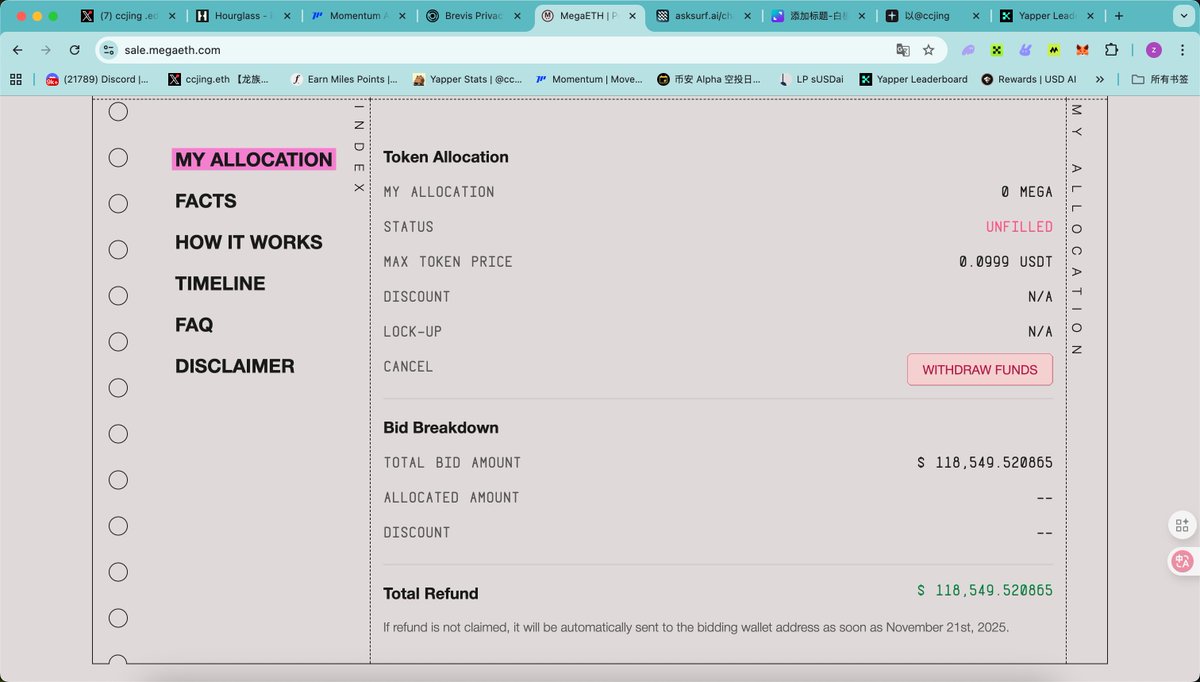Select MY ALLOCATION in the index
Screen dimensions: 1200x682
pos(254,160)
